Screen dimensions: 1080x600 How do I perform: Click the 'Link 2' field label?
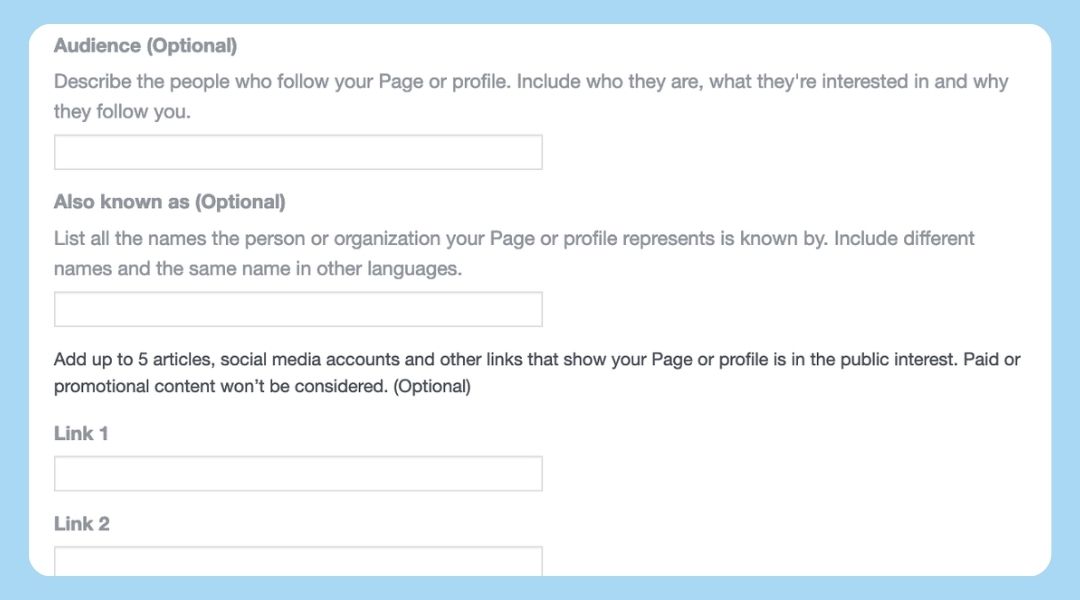[82, 524]
